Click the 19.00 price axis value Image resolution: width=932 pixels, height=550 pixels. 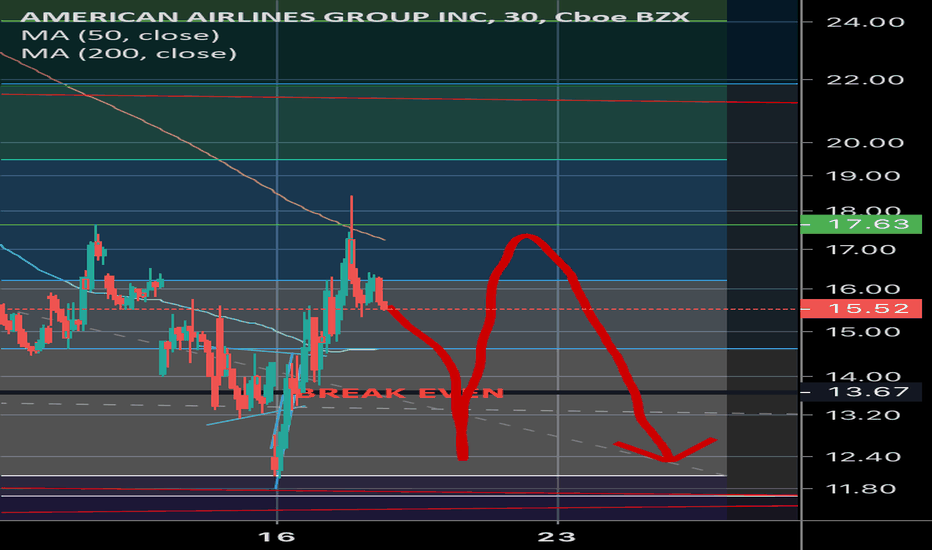pos(865,176)
